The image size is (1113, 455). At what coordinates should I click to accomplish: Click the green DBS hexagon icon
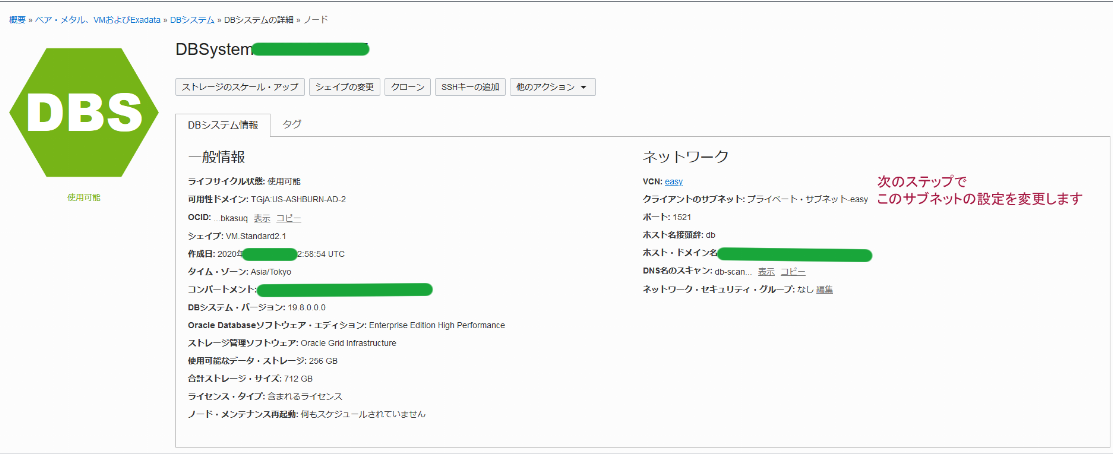point(83,112)
